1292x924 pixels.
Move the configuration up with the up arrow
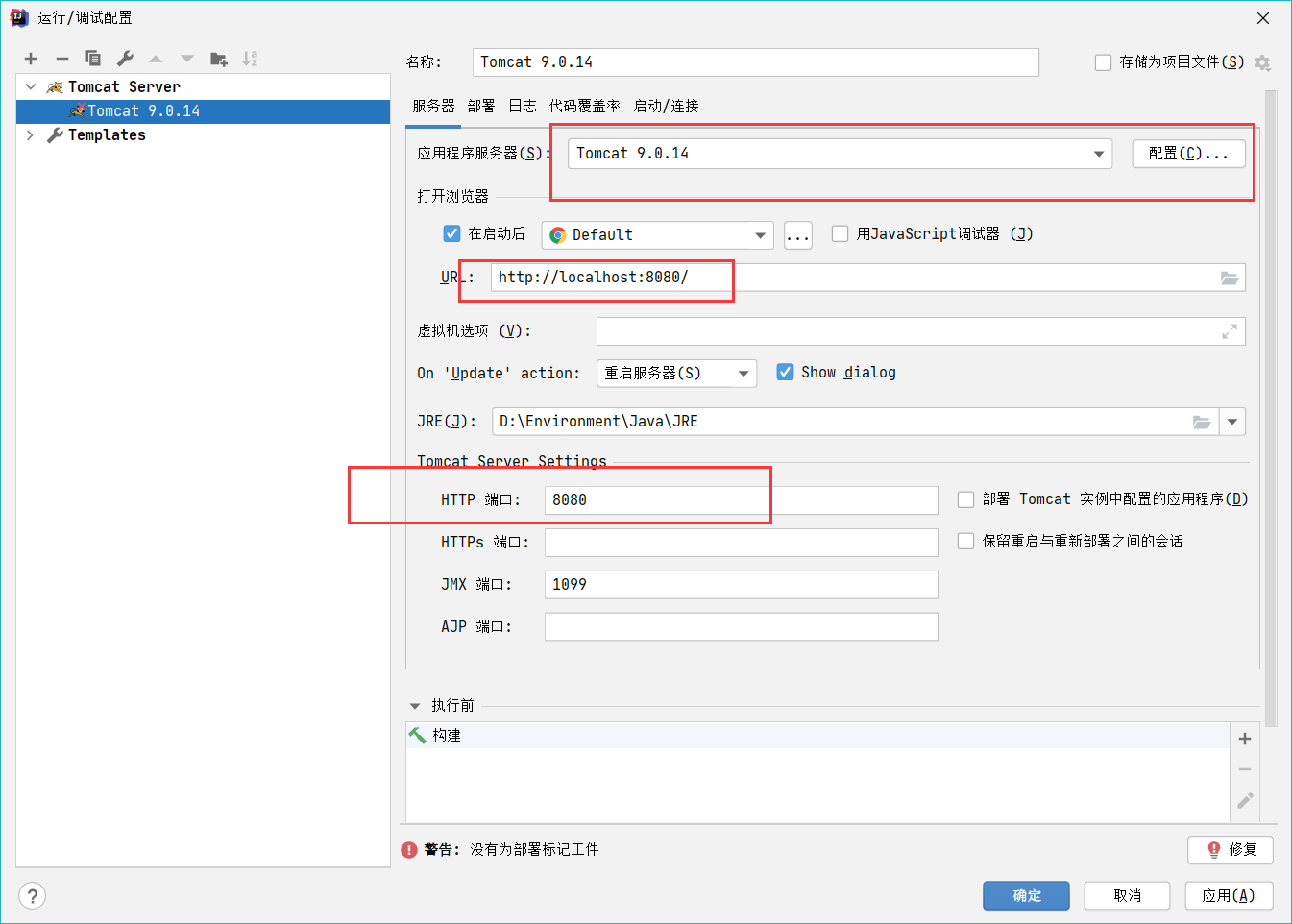click(x=156, y=59)
